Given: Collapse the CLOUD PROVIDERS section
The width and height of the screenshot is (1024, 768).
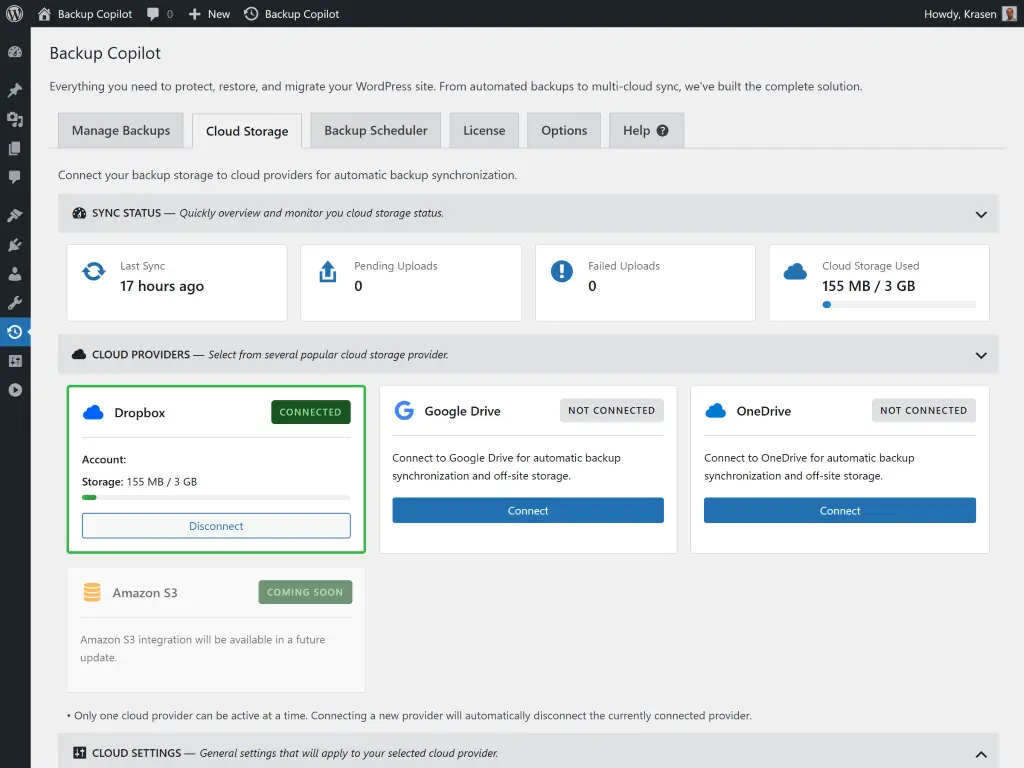Looking at the screenshot, I should point(981,354).
